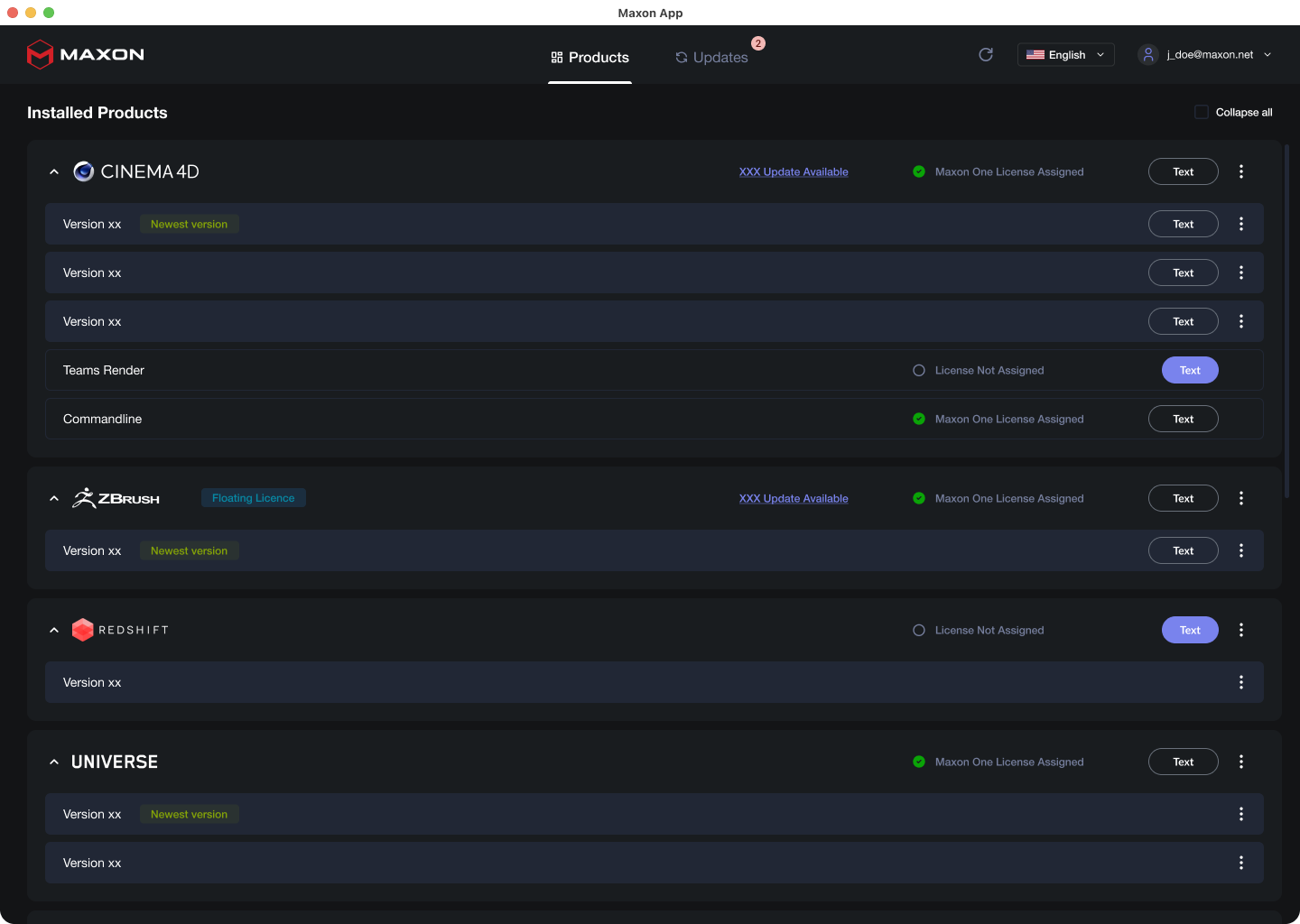1300x924 pixels.
Task: Click Text button in Universe header
Action: (x=1184, y=762)
